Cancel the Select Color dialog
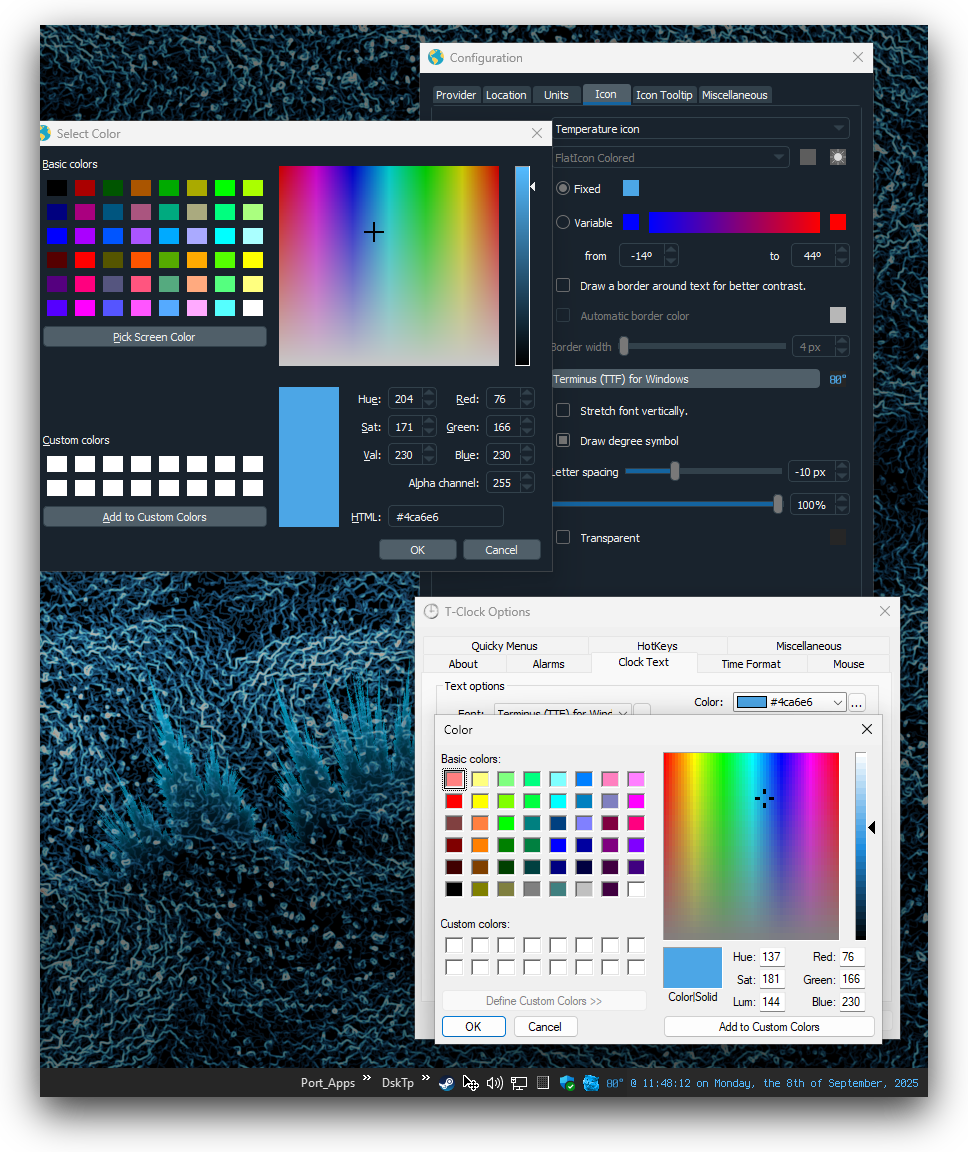Viewport: 968px width, 1152px height. [x=502, y=550]
